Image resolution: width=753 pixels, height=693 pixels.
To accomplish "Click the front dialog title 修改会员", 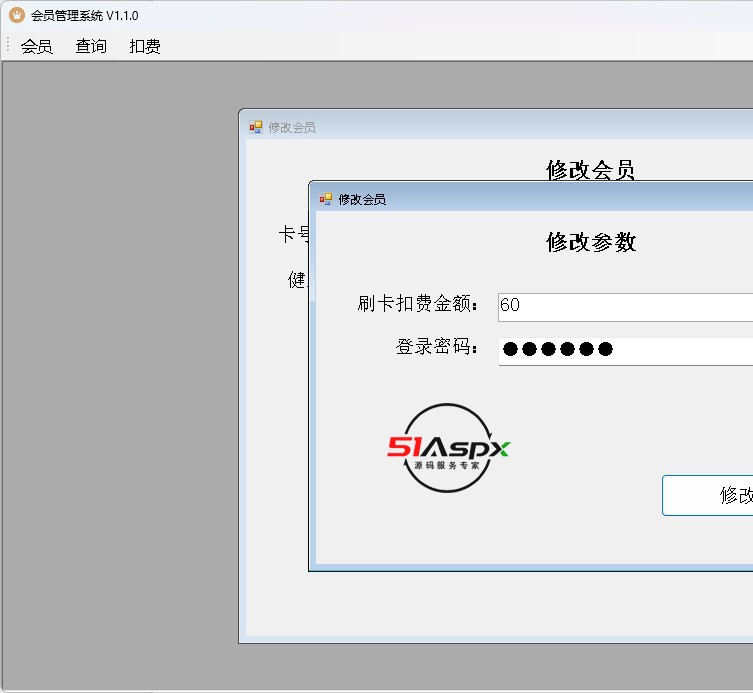I will coord(362,199).
